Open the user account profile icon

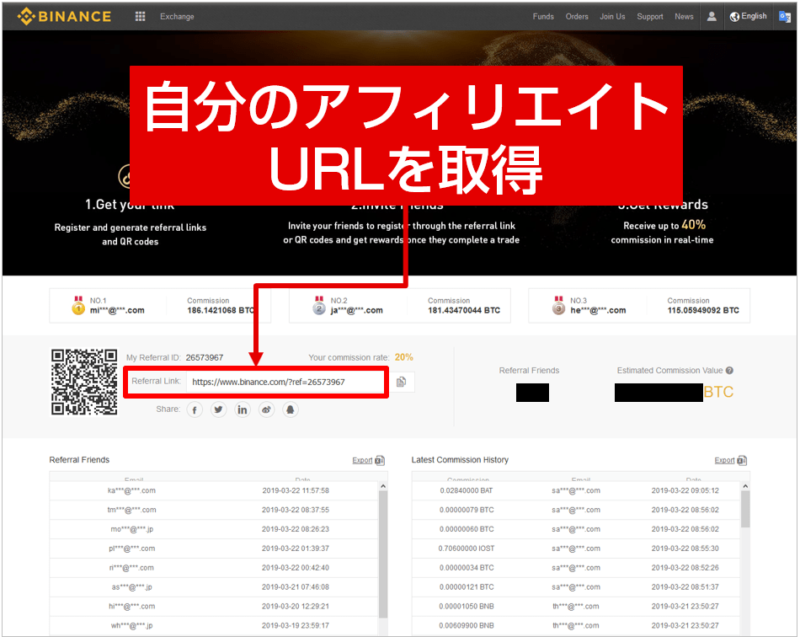pos(712,16)
